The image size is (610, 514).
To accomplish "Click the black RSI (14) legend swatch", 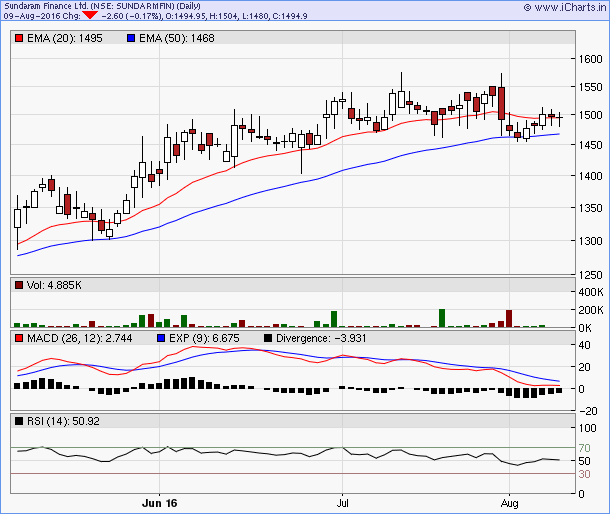I will click(x=19, y=421).
